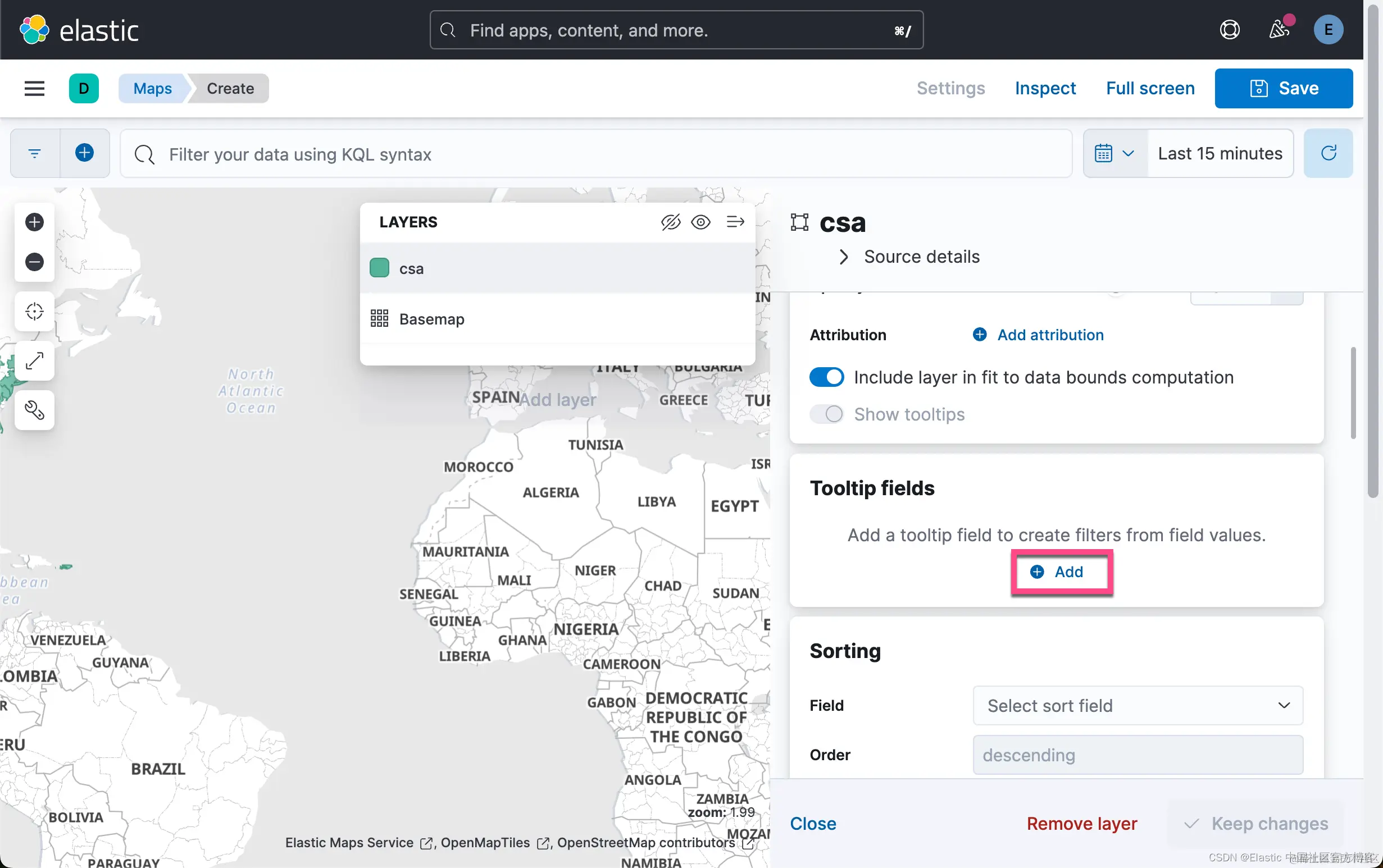Go to the Maps breadcrumb
Screen dimensions: 1383x868
click(152, 88)
